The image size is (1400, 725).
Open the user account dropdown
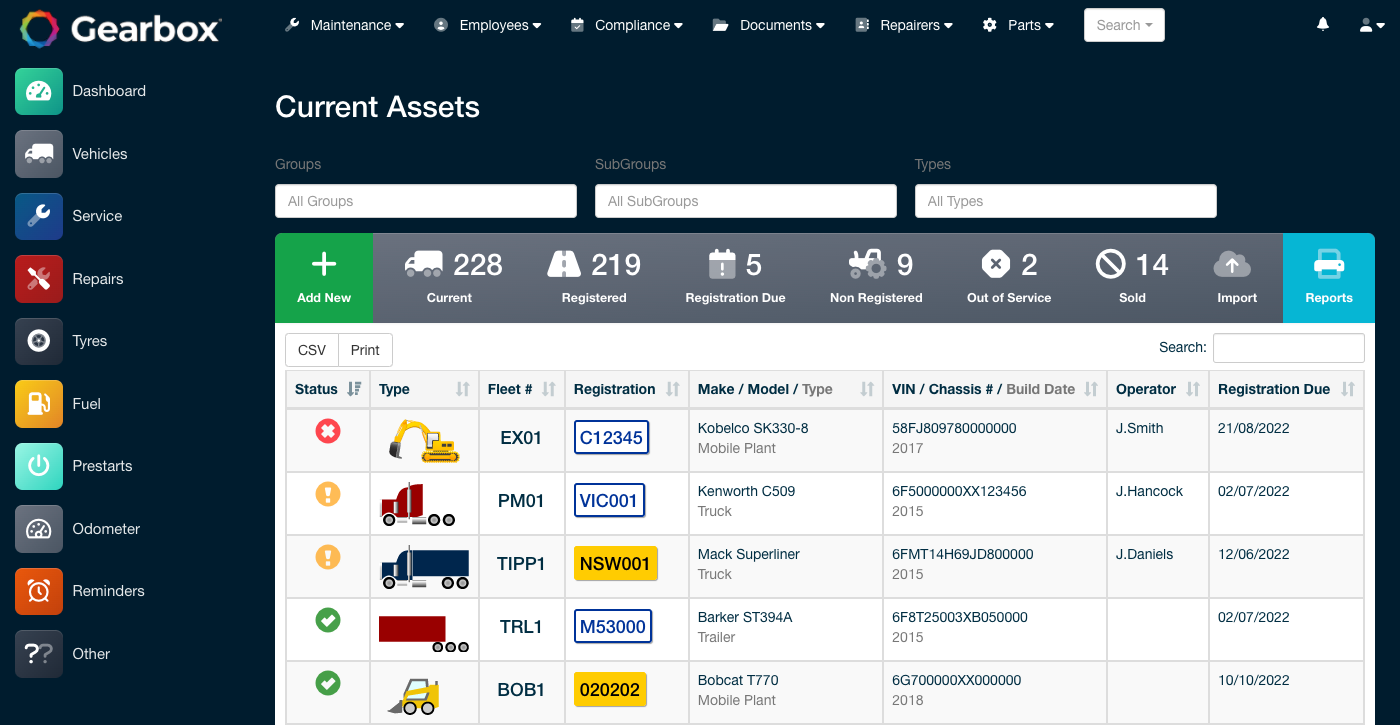1371,25
